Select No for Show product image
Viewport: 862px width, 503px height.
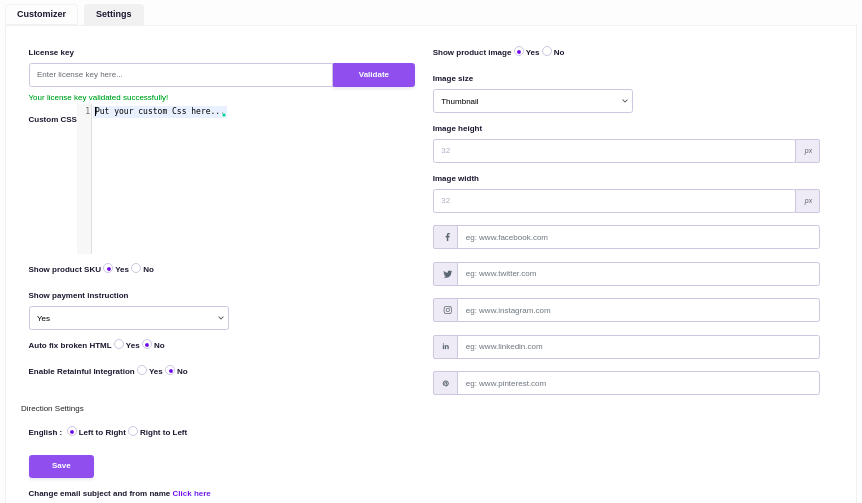pos(547,51)
